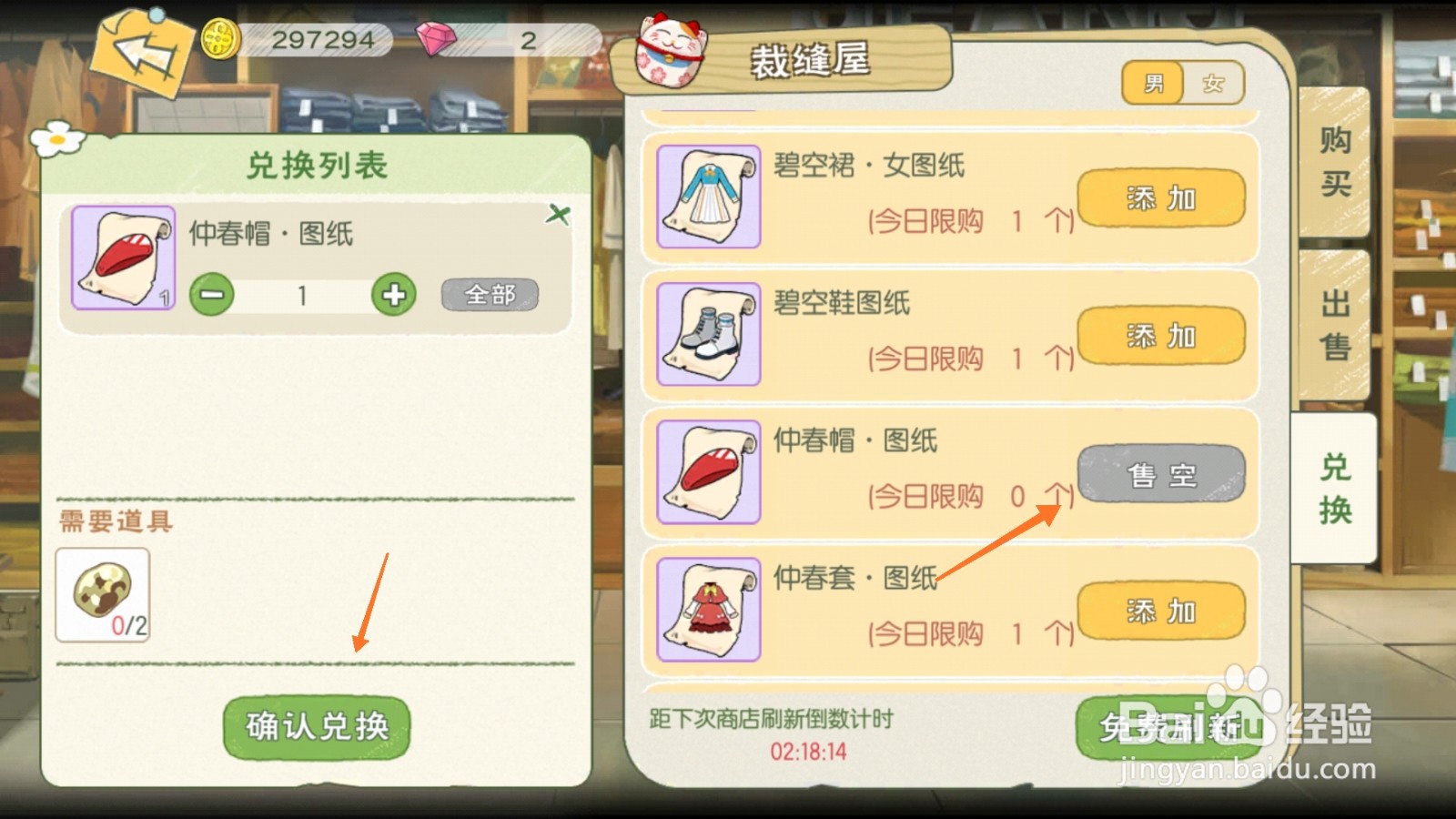Add 碧空鞋图纸 to exchange list
The height and width of the screenshot is (819, 1456).
point(1161,336)
